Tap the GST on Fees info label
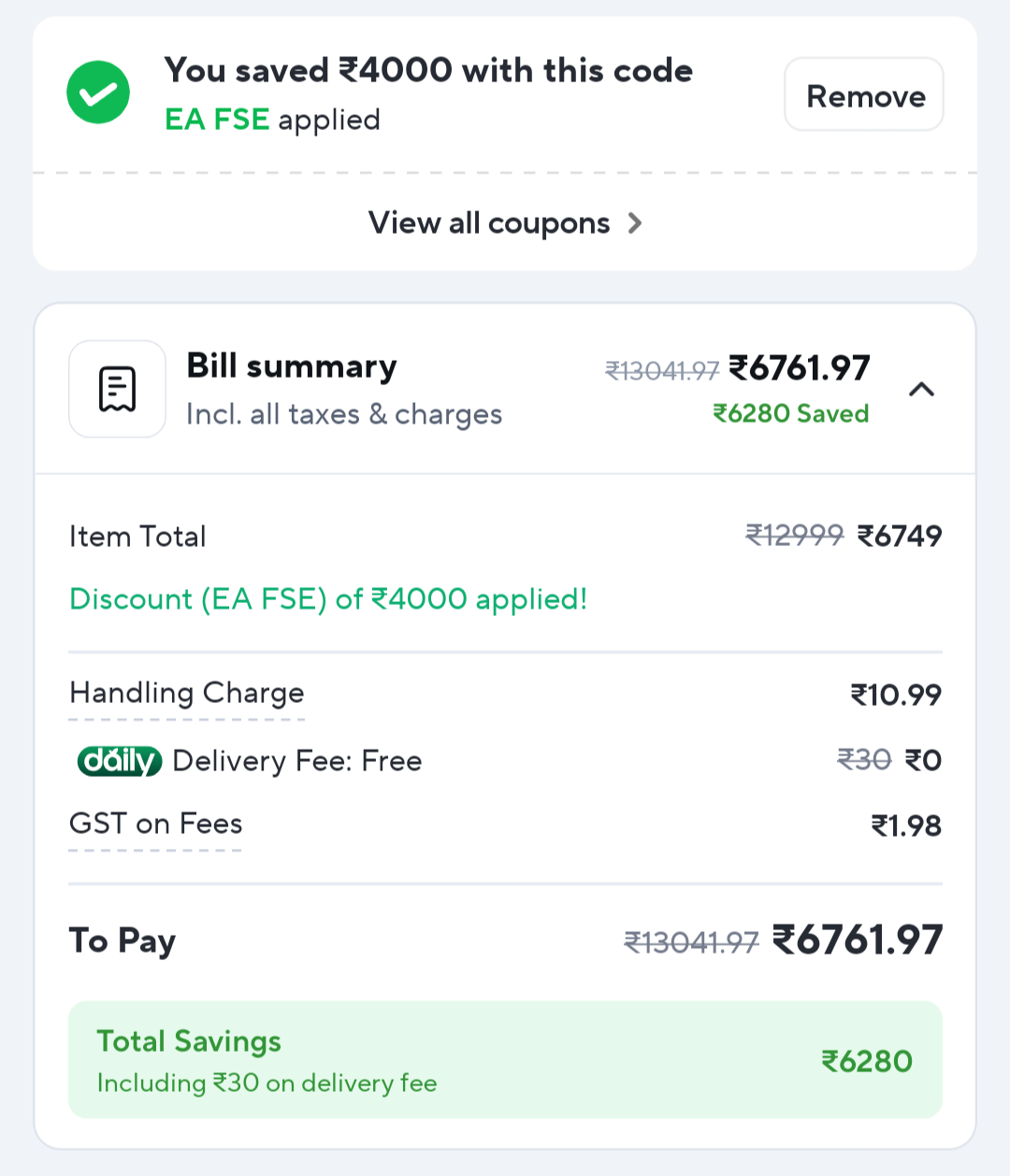 pyautogui.click(x=155, y=825)
